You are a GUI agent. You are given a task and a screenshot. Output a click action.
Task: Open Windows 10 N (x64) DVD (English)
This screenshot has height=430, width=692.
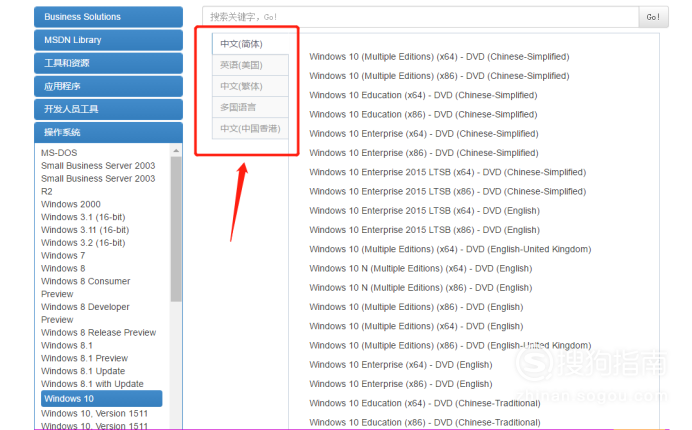421,268
